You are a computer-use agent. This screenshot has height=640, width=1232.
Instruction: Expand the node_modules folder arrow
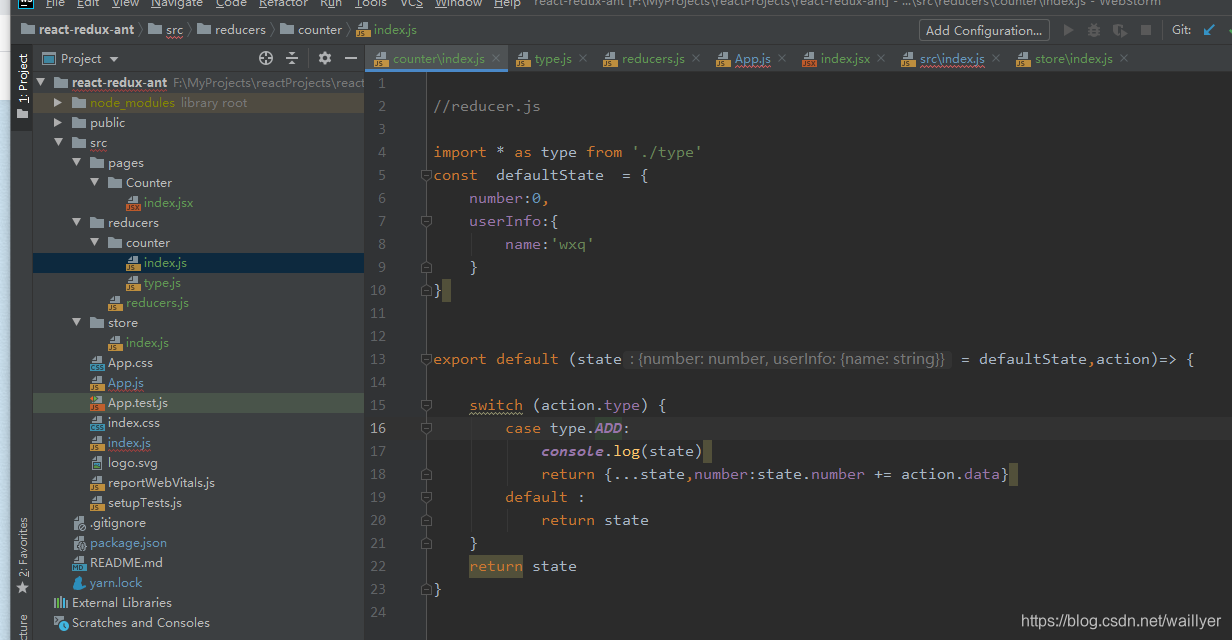click(58, 102)
